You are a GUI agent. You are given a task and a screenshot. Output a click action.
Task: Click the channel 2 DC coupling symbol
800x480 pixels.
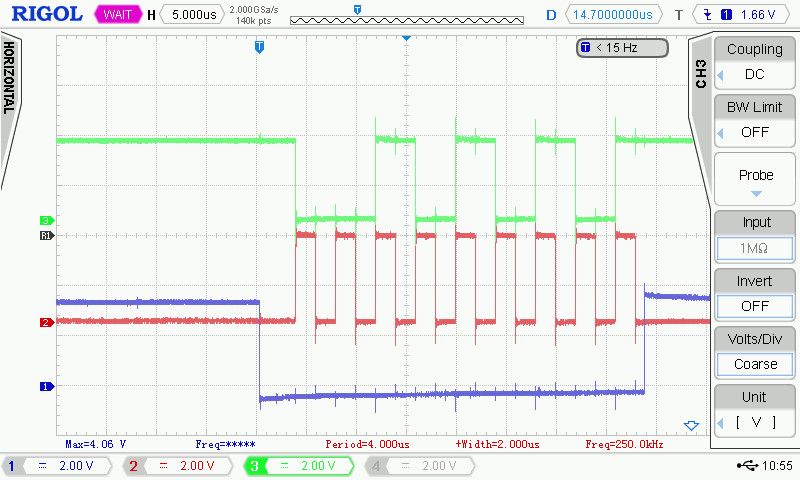(164, 466)
